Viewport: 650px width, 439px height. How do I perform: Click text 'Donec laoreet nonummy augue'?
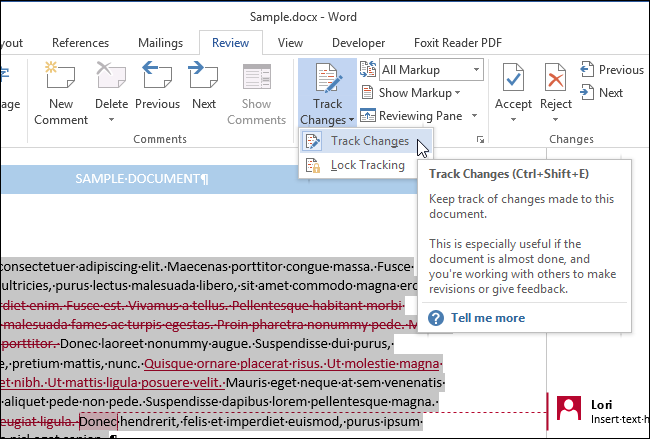click(x=155, y=344)
